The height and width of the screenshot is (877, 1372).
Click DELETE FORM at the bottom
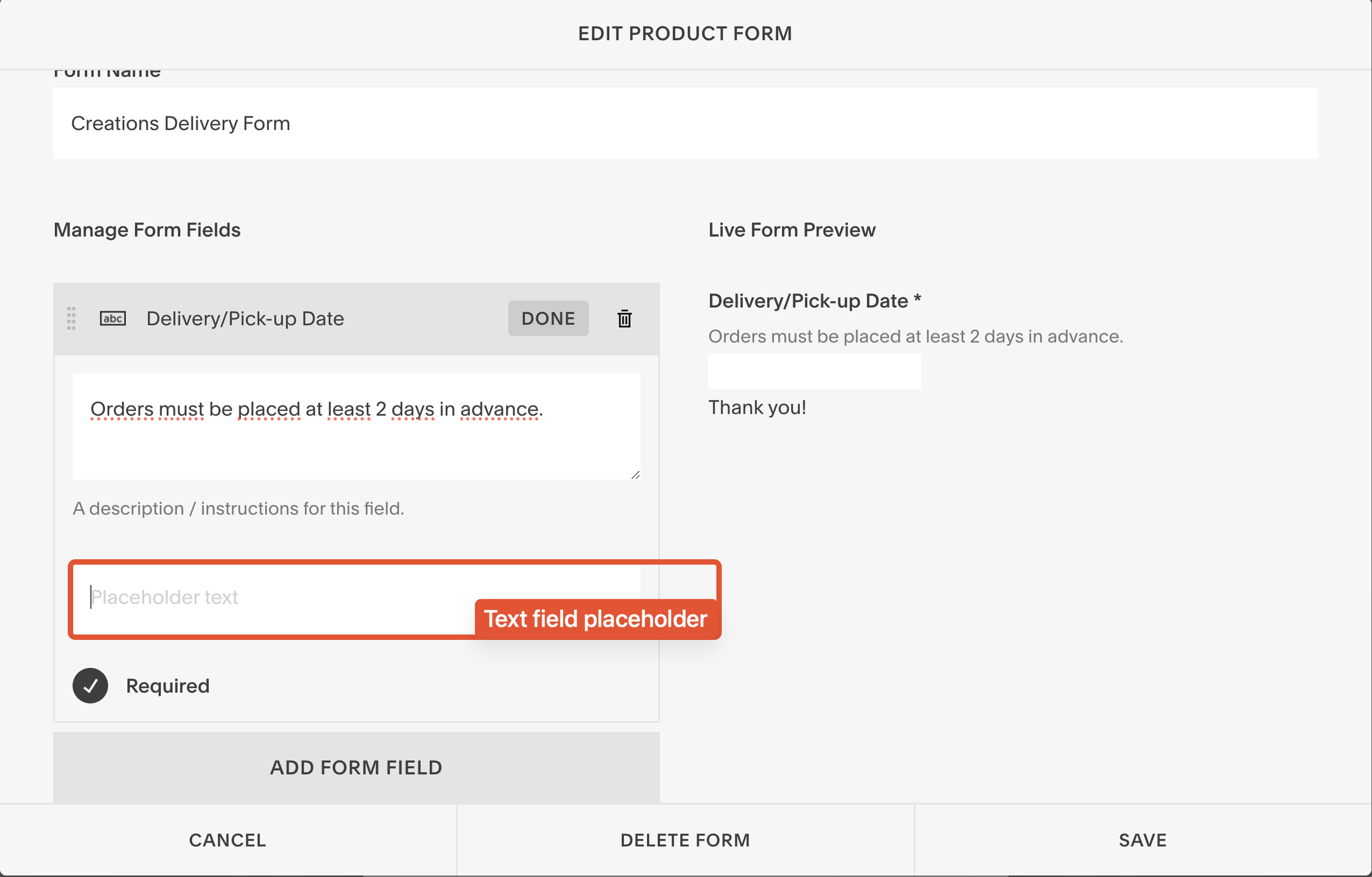tap(685, 840)
